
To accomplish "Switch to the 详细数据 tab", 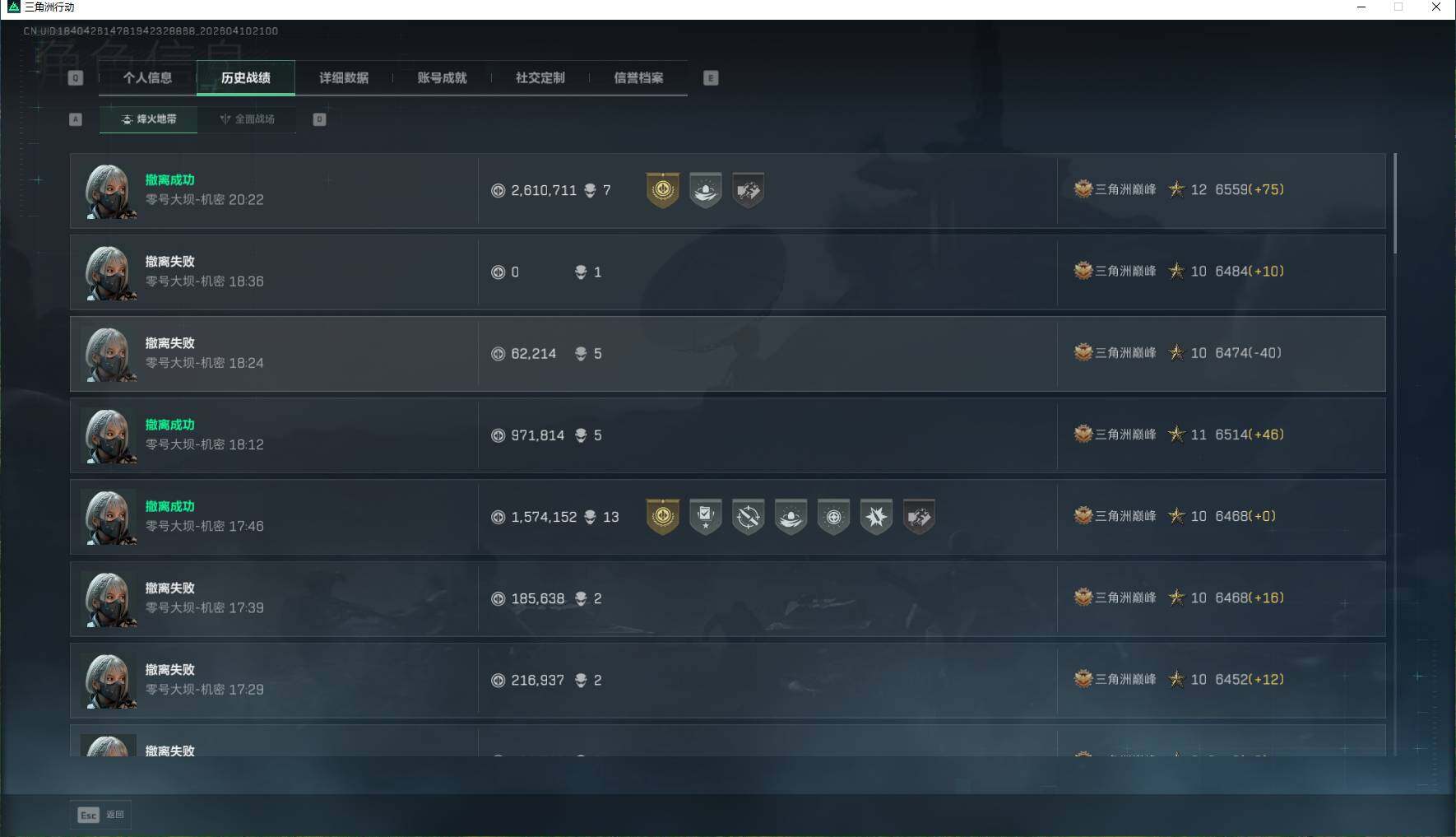I will 344,77.
